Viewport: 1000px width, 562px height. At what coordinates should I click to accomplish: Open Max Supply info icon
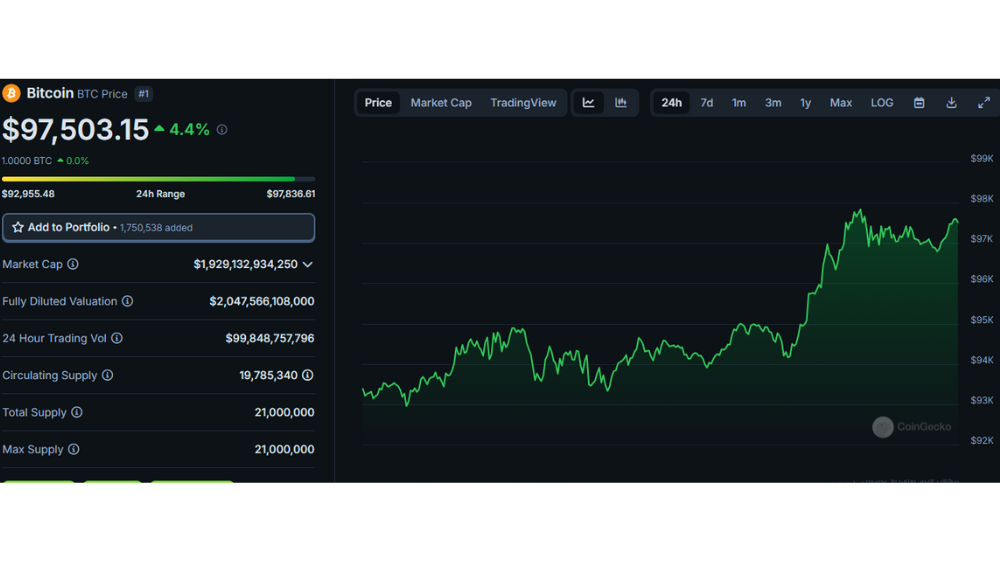(x=73, y=449)
